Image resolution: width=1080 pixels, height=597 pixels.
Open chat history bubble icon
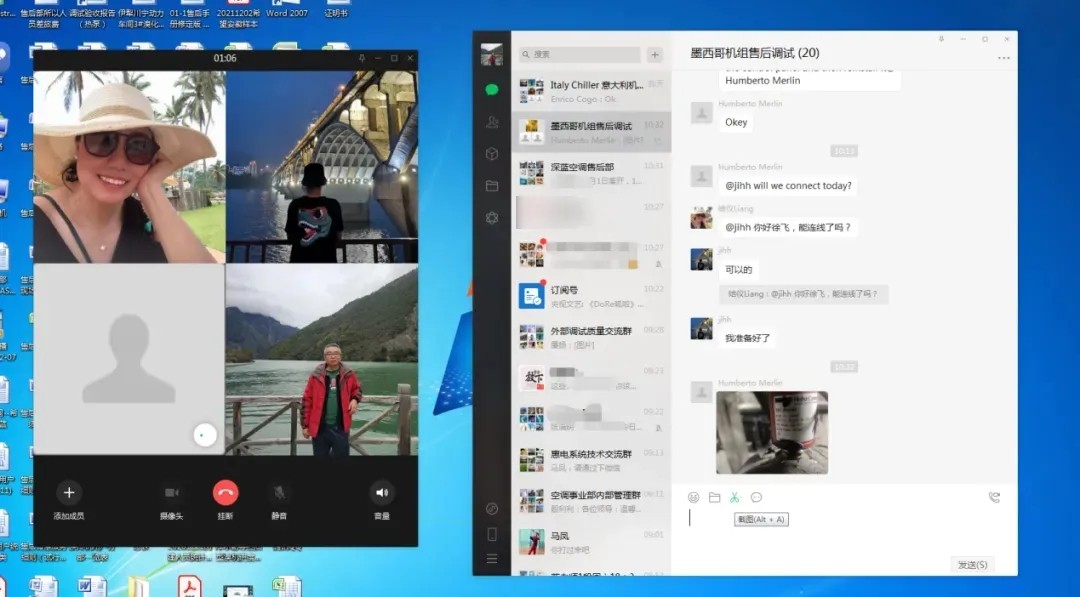(x=756, y=497)
